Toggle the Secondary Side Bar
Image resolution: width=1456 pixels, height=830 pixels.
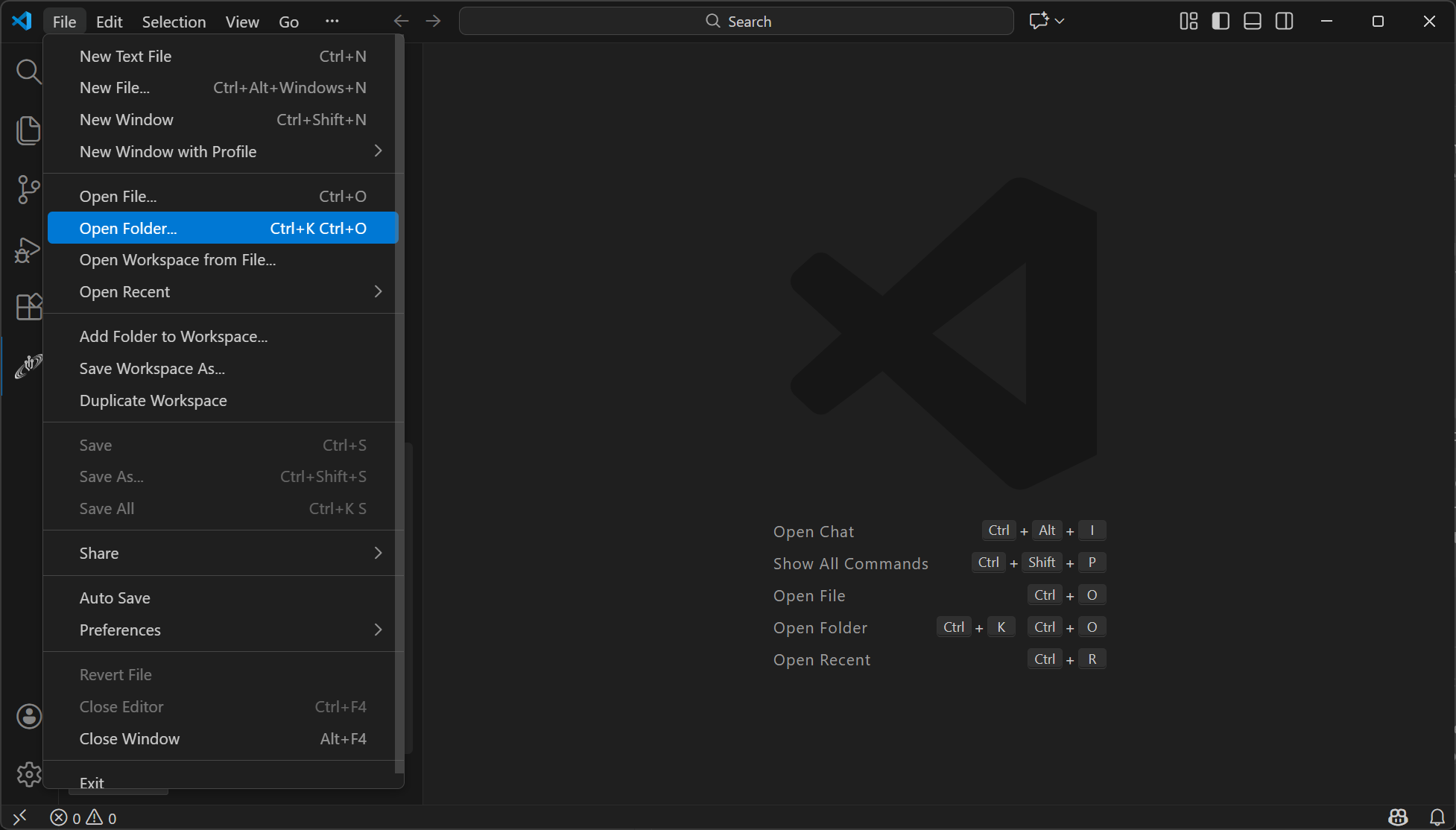1285,21
